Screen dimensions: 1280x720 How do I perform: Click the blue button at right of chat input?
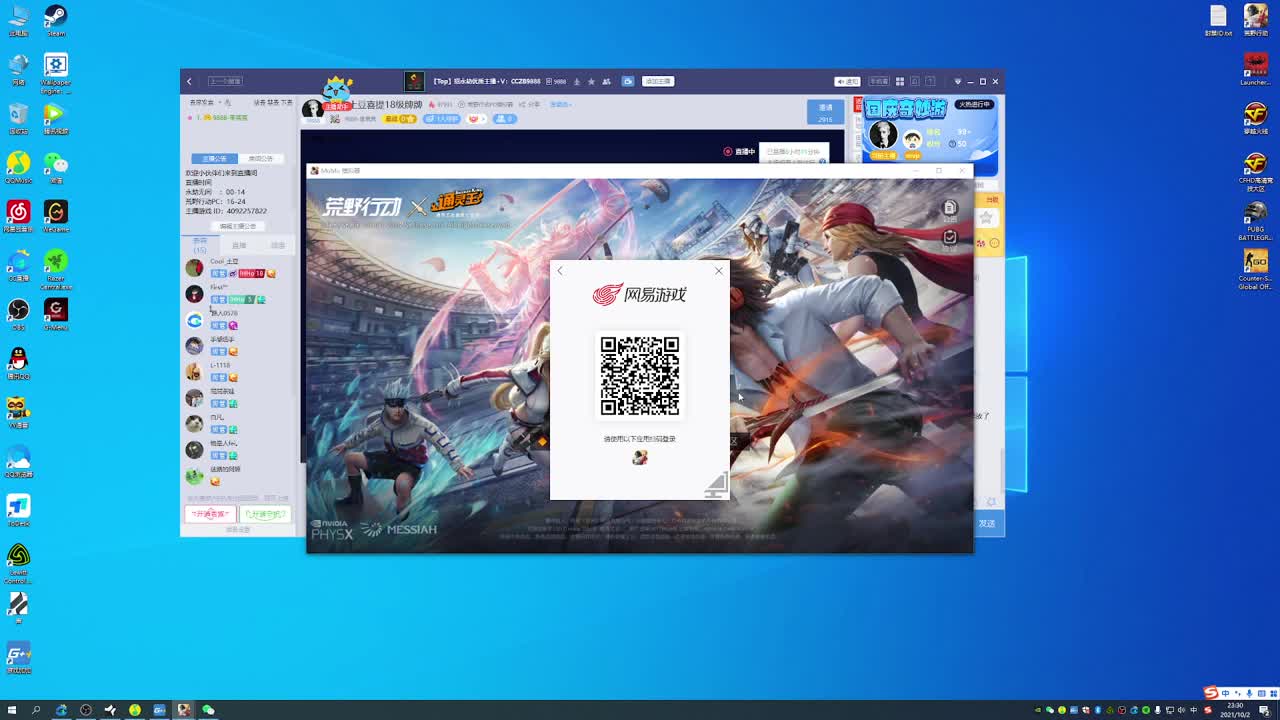click(987, 523)
